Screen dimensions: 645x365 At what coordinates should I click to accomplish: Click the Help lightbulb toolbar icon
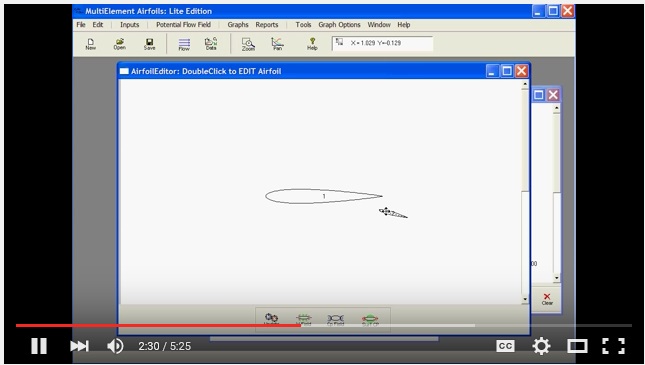point(312,44)
